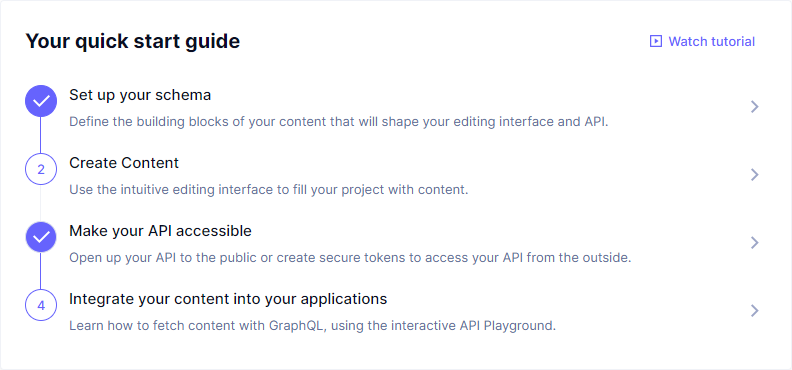The height and width of the screenshot is (370, 792).
Task: Click the schema description about building blocks
Action: pyautogui.click(x=338, y=122)
